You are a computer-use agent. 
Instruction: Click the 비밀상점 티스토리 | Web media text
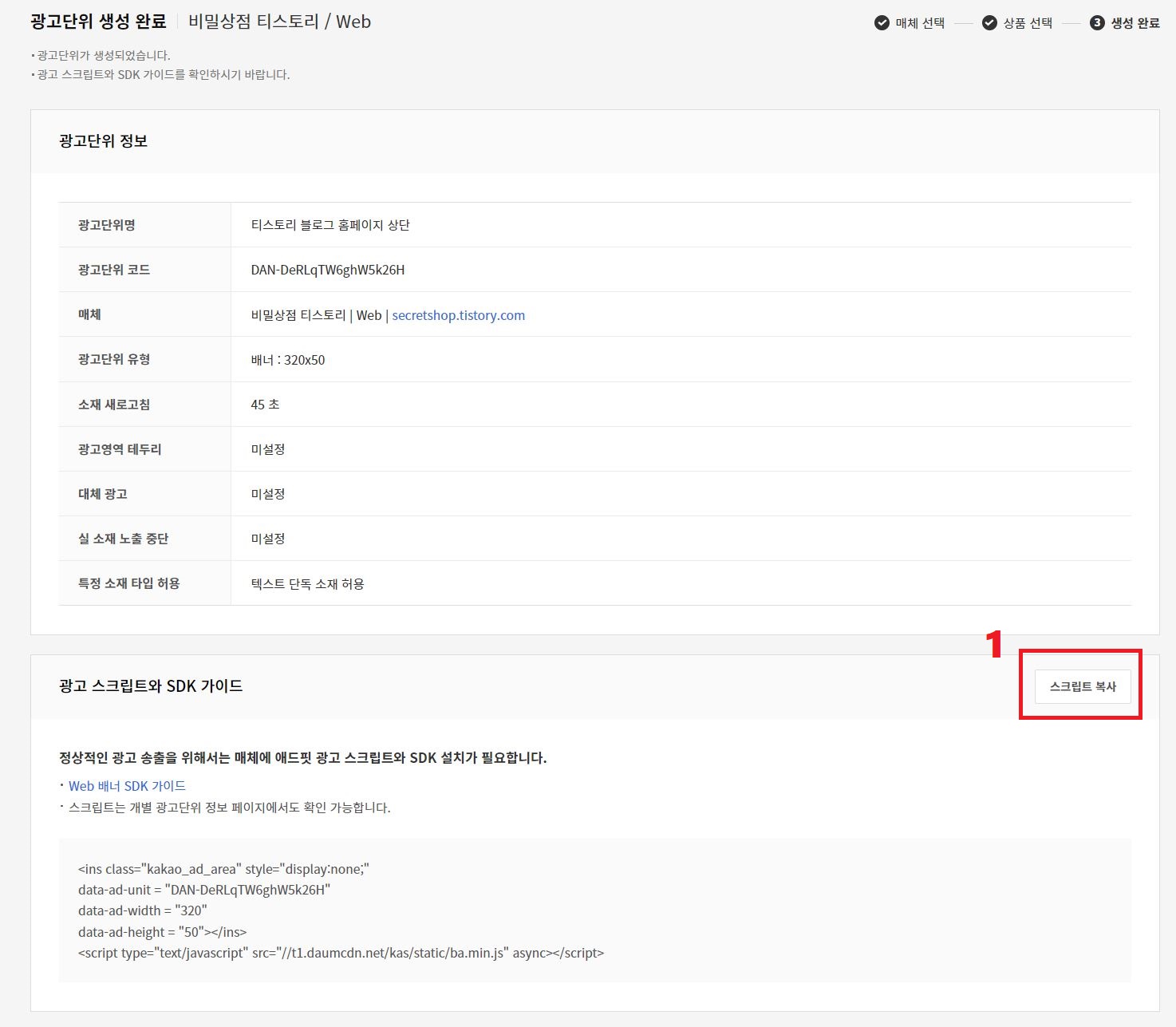click(x=316, y=315)
